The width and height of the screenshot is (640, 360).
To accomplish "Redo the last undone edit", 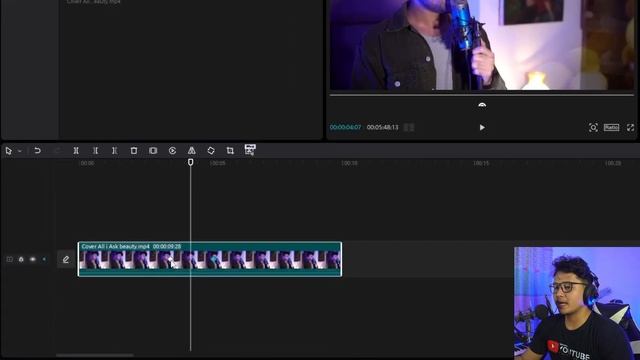I will pyautogui.click(x=57, y=151).
